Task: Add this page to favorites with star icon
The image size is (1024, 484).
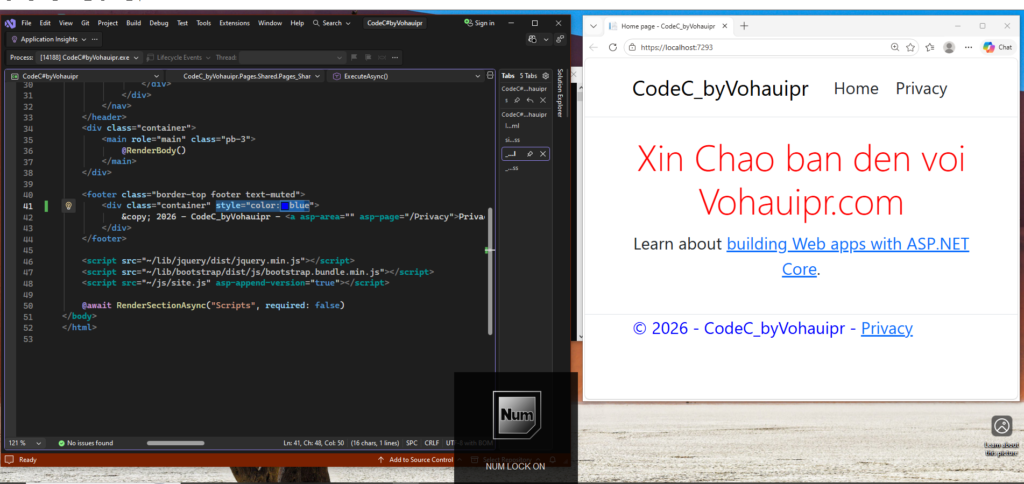Action: click(910, 47)
